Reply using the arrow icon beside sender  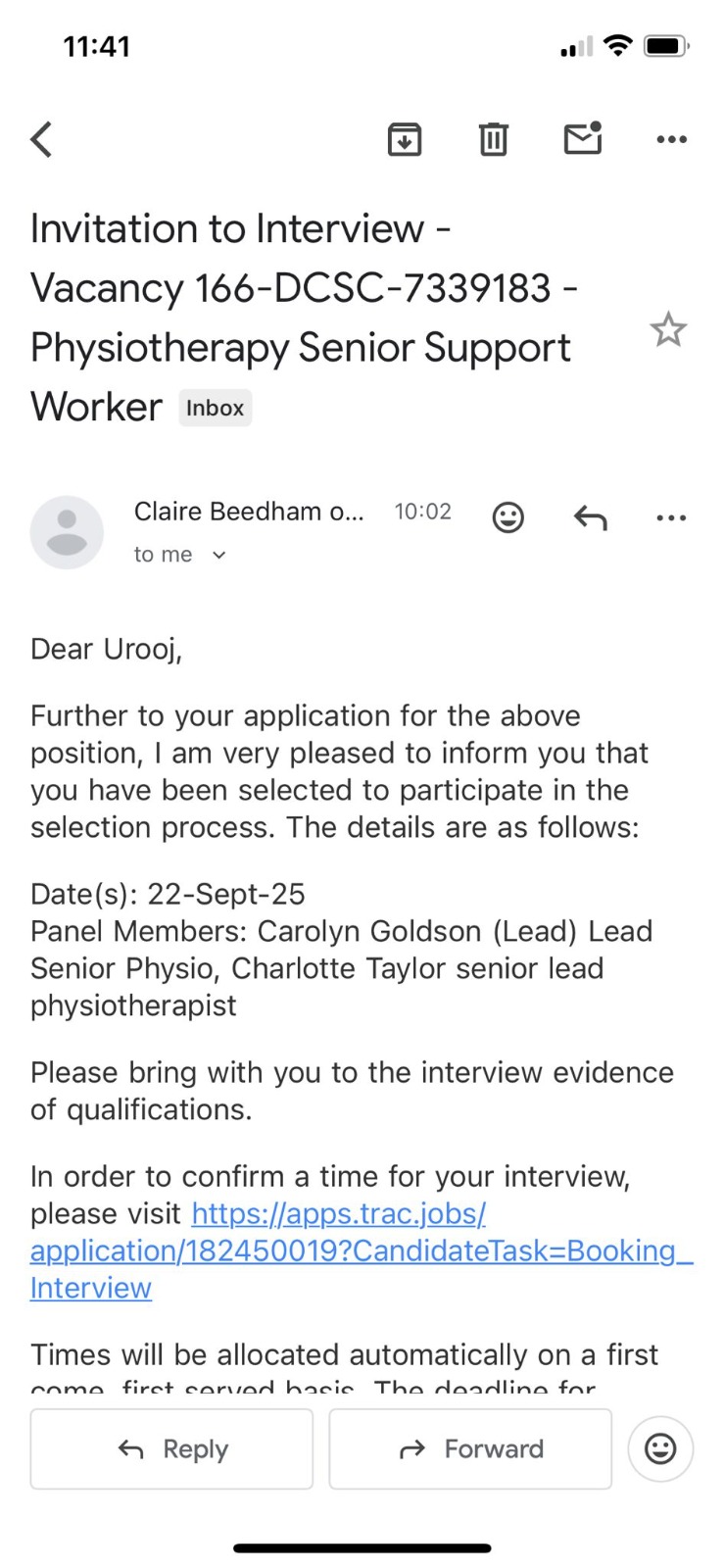(590, 516)
